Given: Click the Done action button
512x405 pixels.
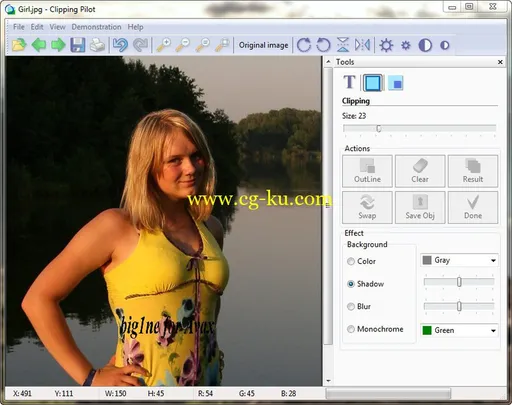Looking at the screenshot, I should (x=473, y=207).
